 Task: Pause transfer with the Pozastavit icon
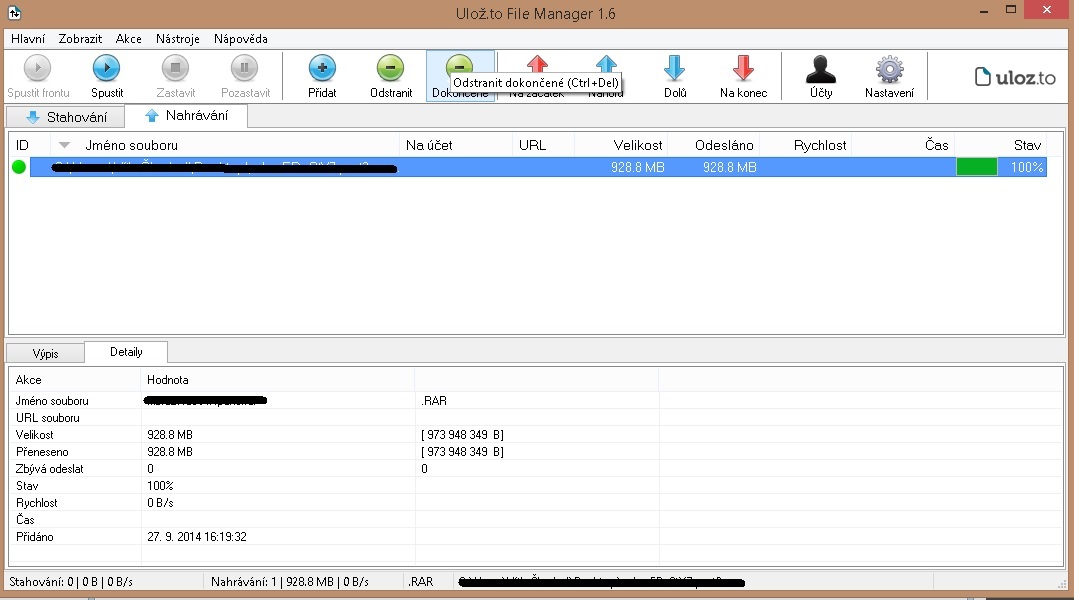[x=245, y=68]
